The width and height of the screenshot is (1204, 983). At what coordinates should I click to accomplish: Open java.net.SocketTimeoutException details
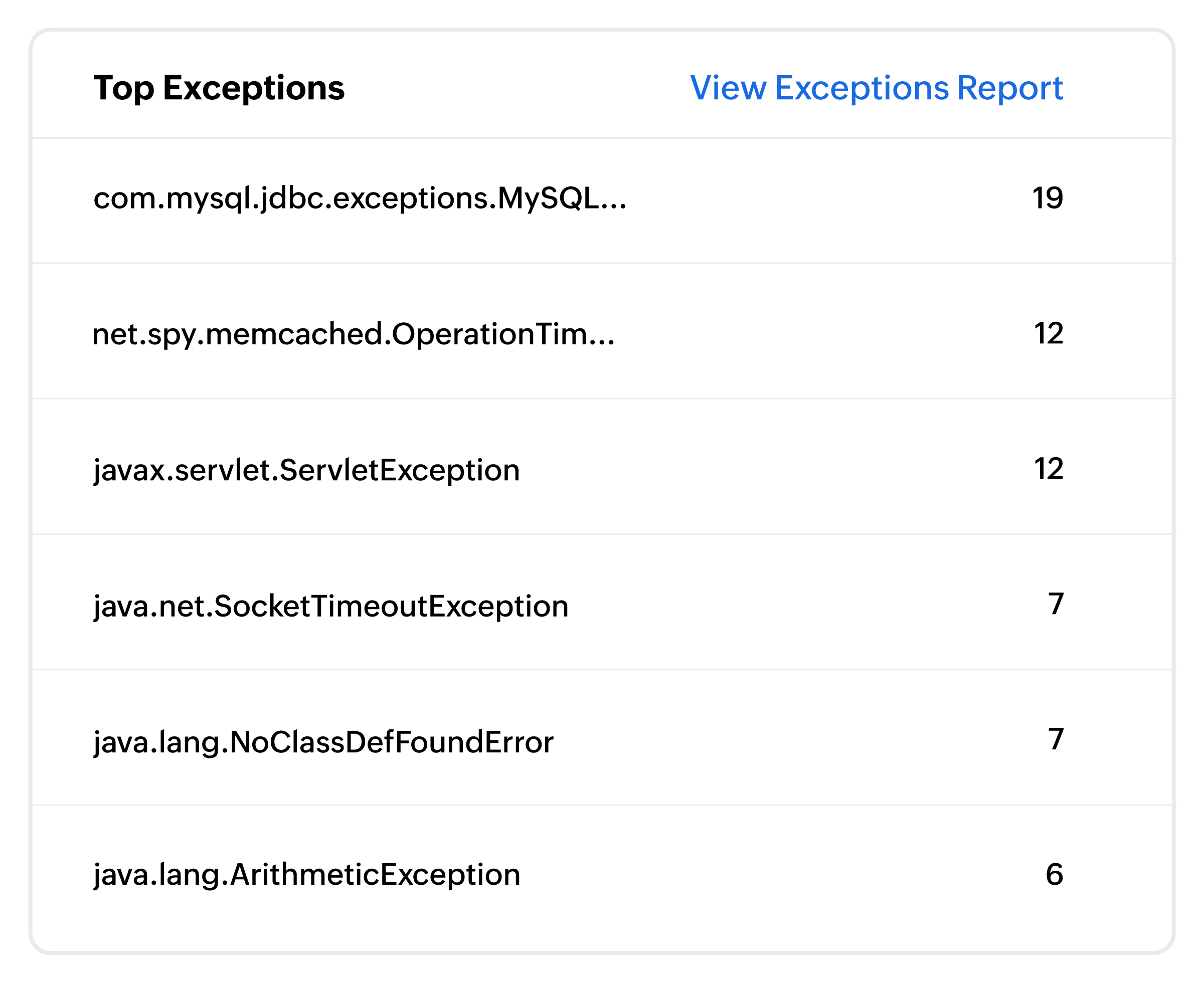tap(331, 607)
